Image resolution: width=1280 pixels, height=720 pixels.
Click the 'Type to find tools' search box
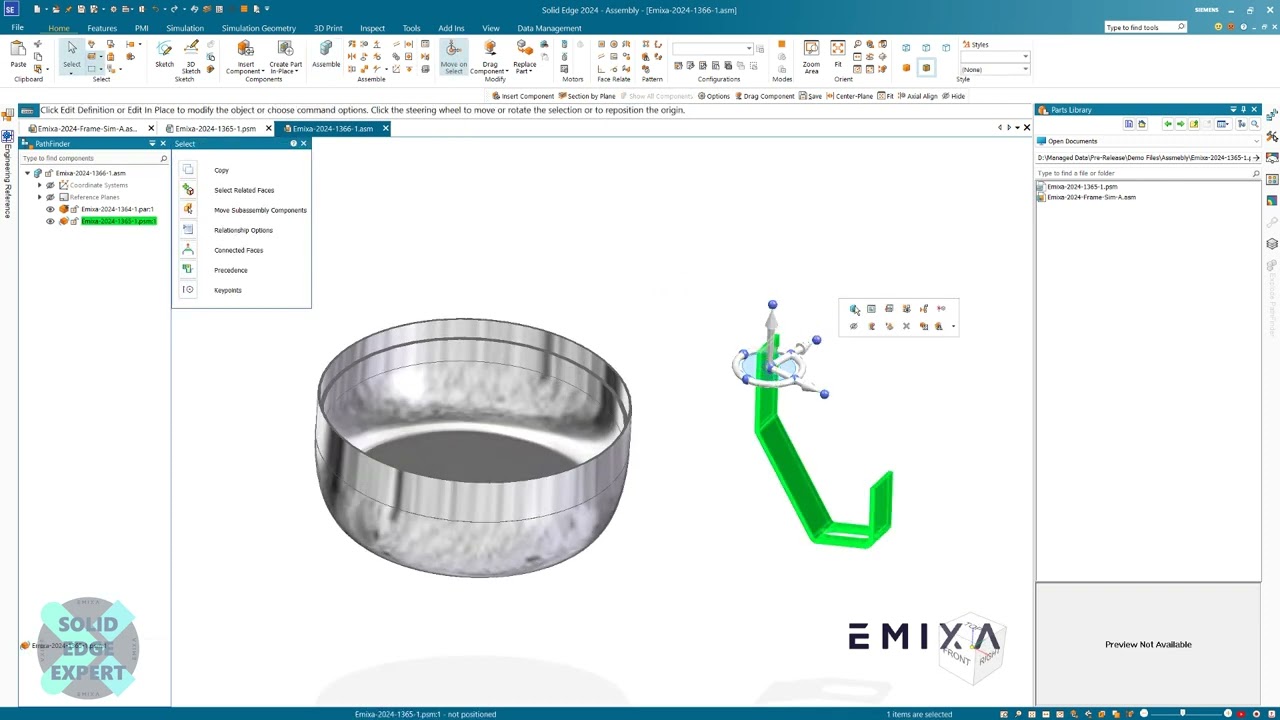(x=1145, y=28)
